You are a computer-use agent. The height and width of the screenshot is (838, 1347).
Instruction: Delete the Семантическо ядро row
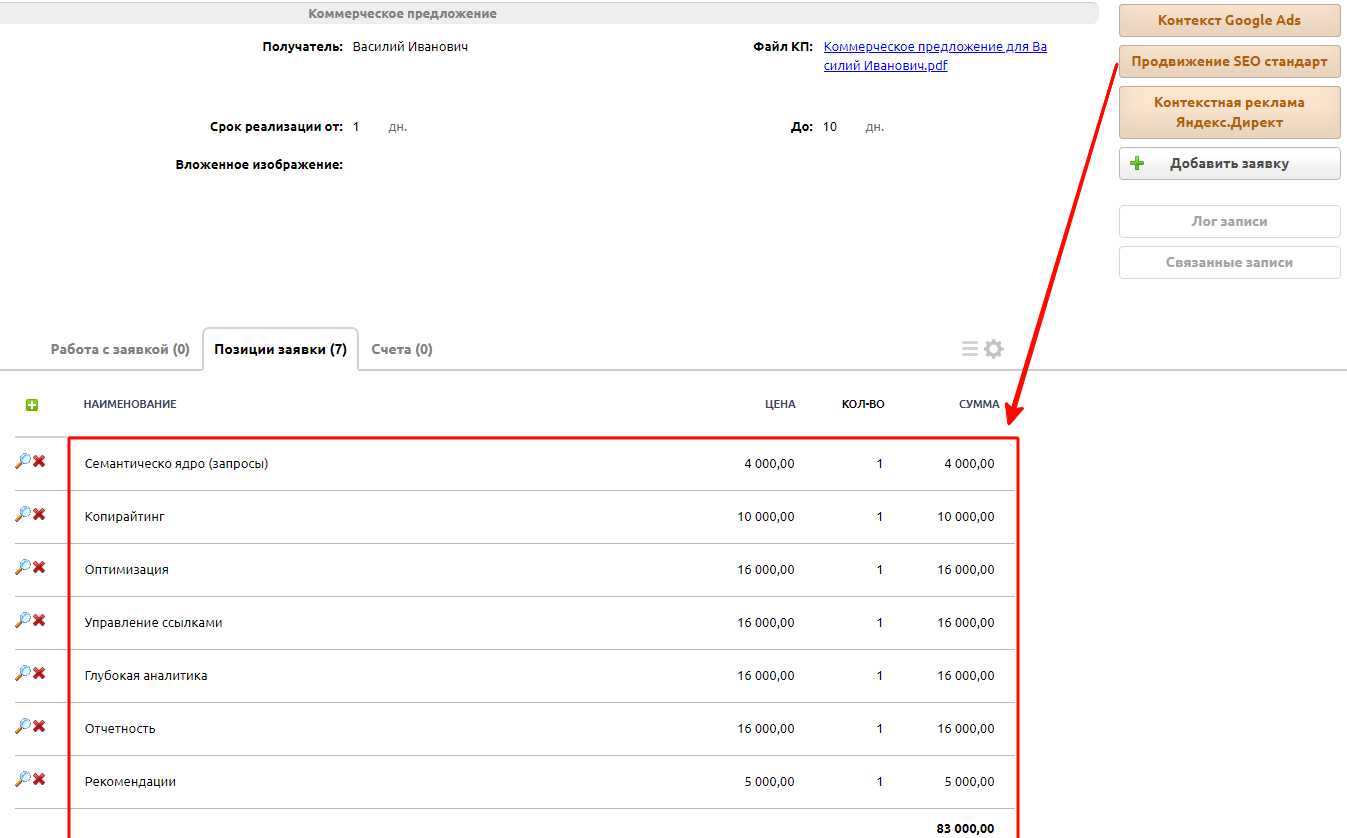coord(39,461)
